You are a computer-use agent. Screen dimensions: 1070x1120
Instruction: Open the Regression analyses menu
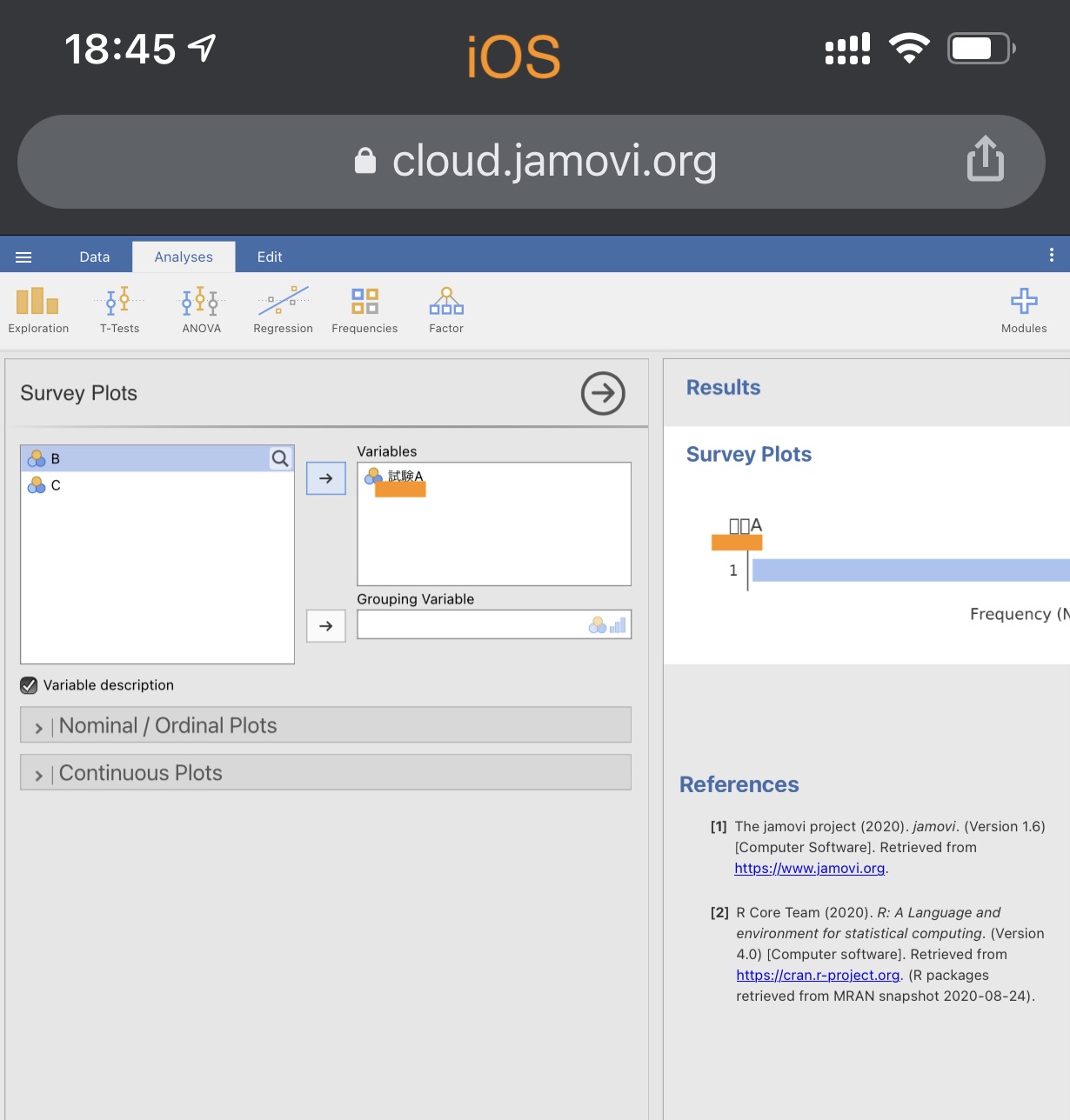pyautogui.click(x=283, y=310)
